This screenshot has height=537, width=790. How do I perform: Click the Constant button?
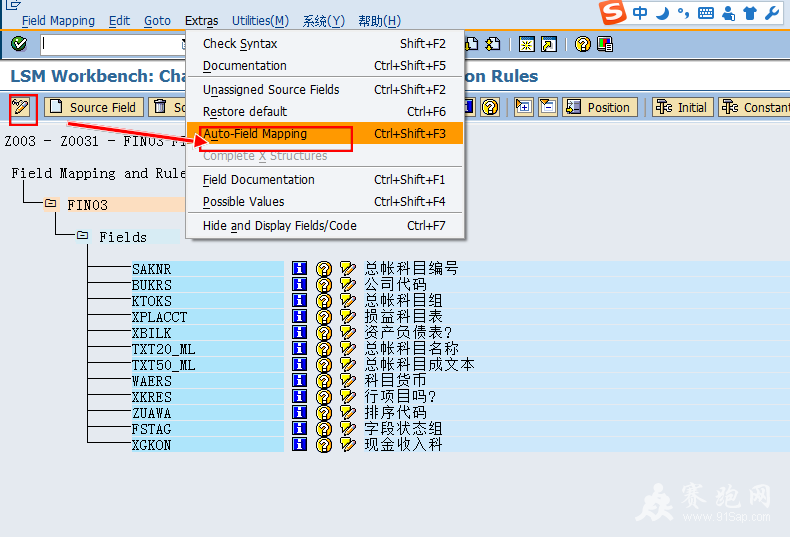pos(754,107)
